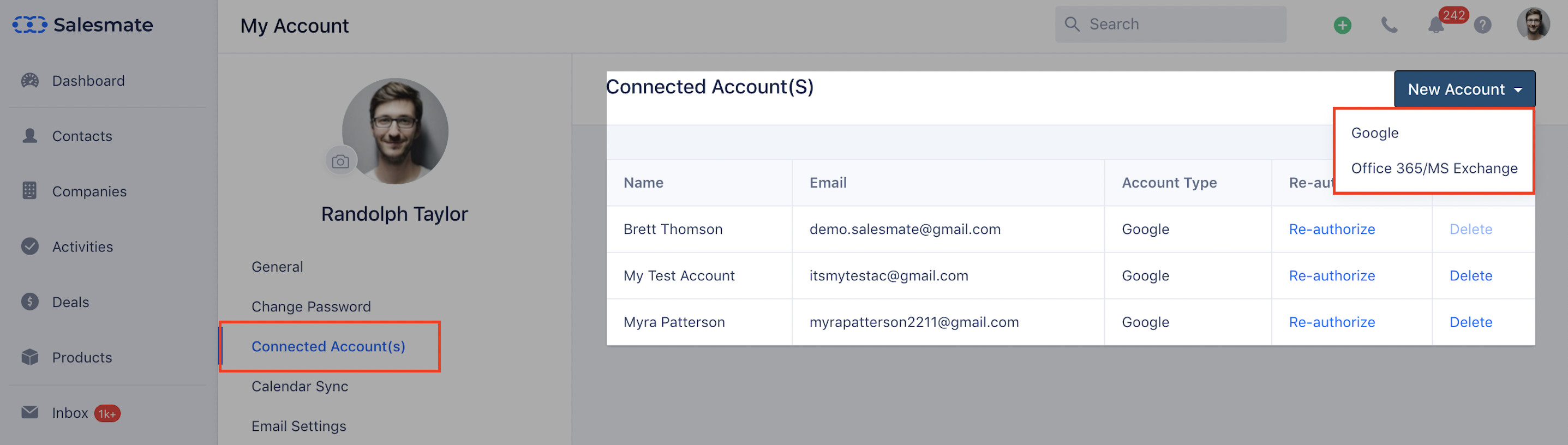The image size is (1568, 445).
Task: Click the Contacts person icon
Action: pos(30,136)
